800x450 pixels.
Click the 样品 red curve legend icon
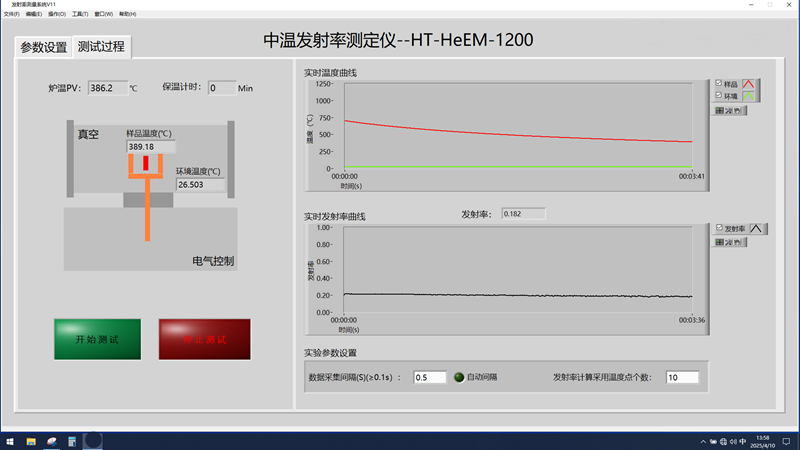coord(749,84)
